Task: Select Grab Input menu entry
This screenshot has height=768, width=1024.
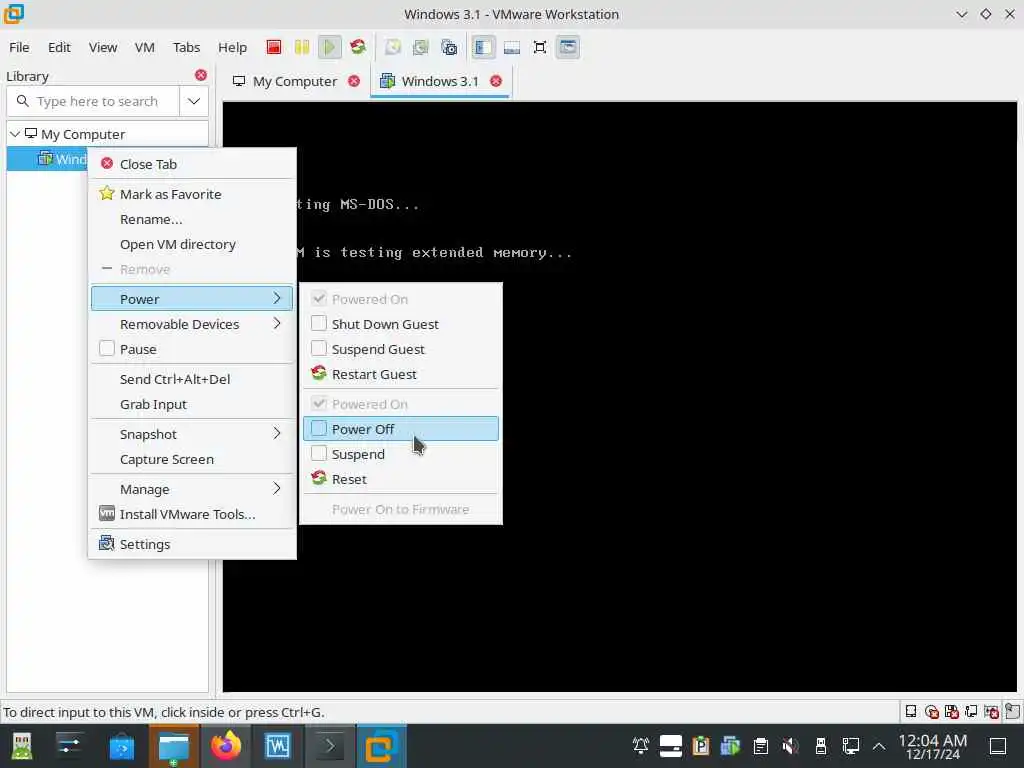Action: tap(192, 404)
